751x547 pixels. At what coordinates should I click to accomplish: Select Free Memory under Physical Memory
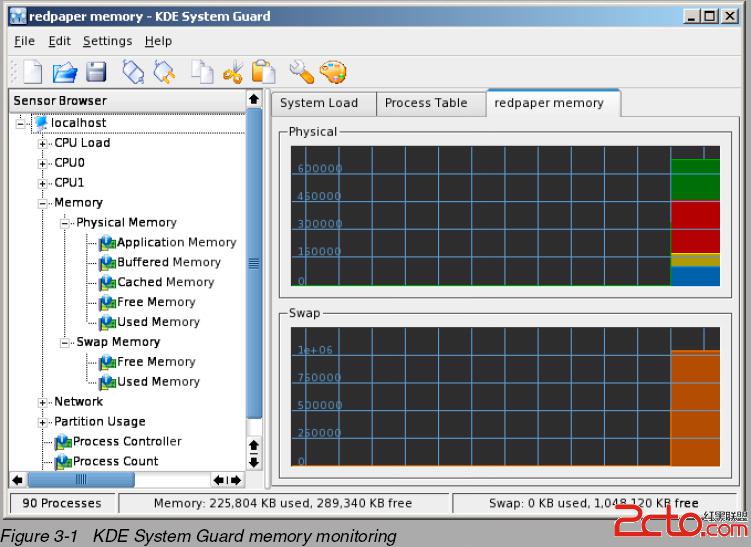coord(156,302)
